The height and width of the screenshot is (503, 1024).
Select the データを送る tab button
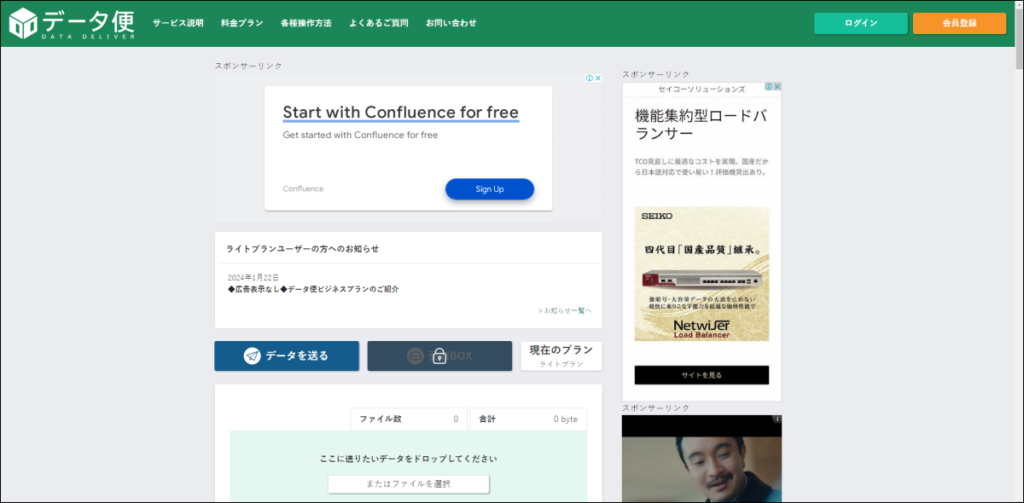[287, 356]
